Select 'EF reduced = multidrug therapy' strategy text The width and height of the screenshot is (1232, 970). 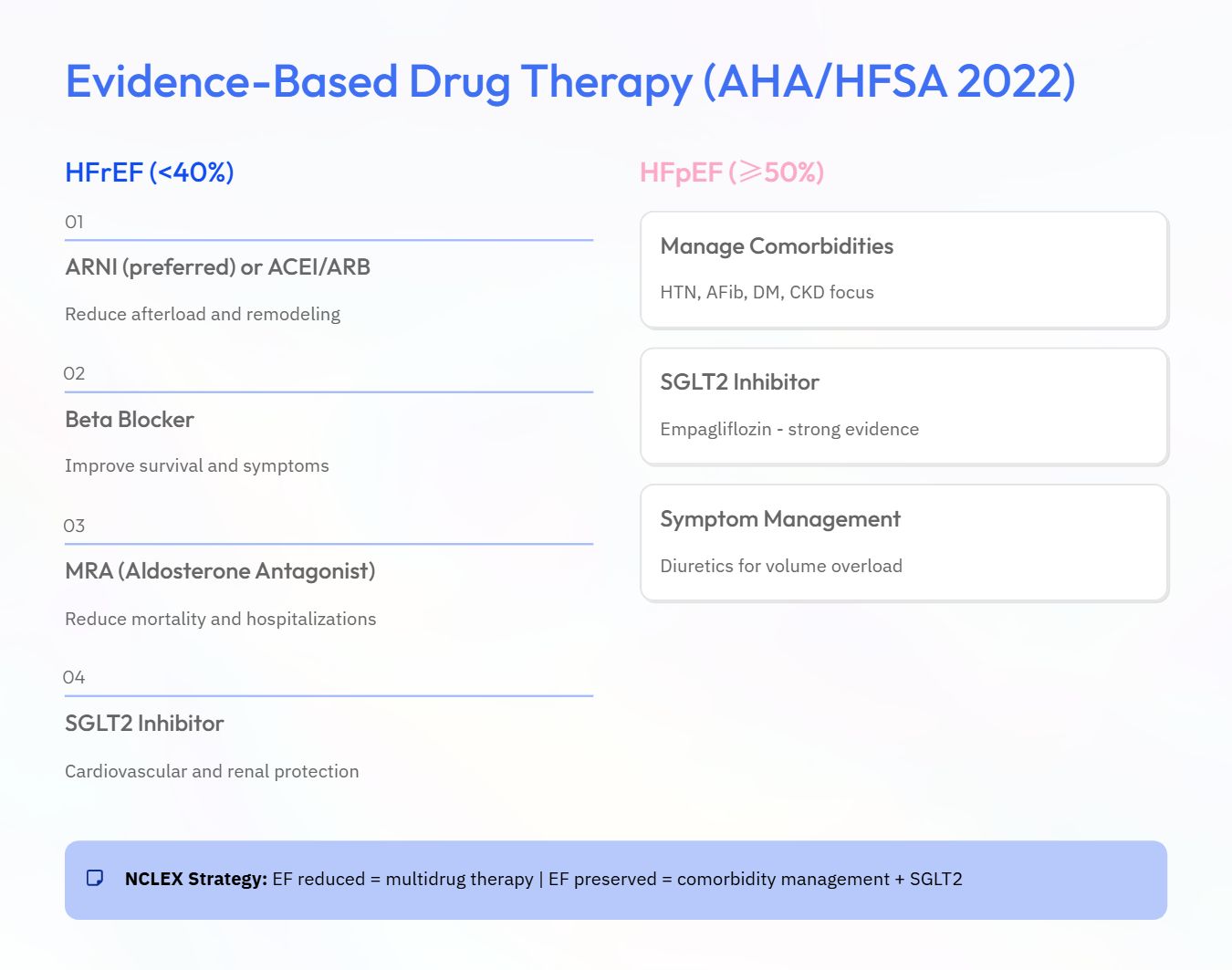click(x=402, y=879)
